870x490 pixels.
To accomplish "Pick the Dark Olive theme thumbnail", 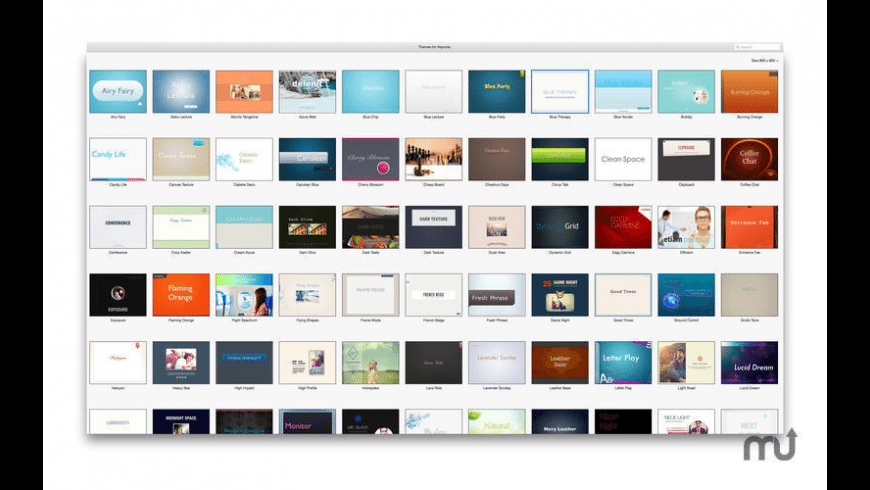I will pyautogui.click(x=307, y=227).
